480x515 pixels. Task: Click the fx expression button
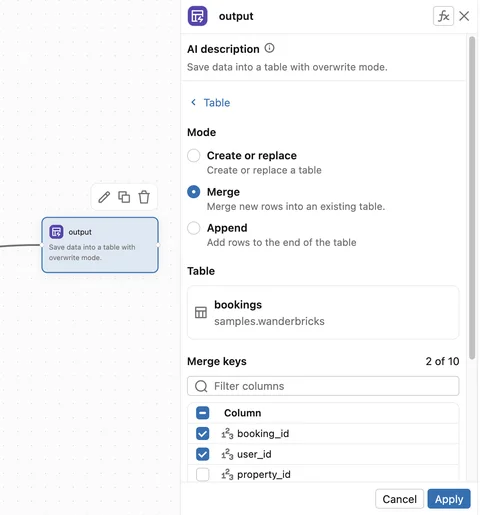point(443,16)
